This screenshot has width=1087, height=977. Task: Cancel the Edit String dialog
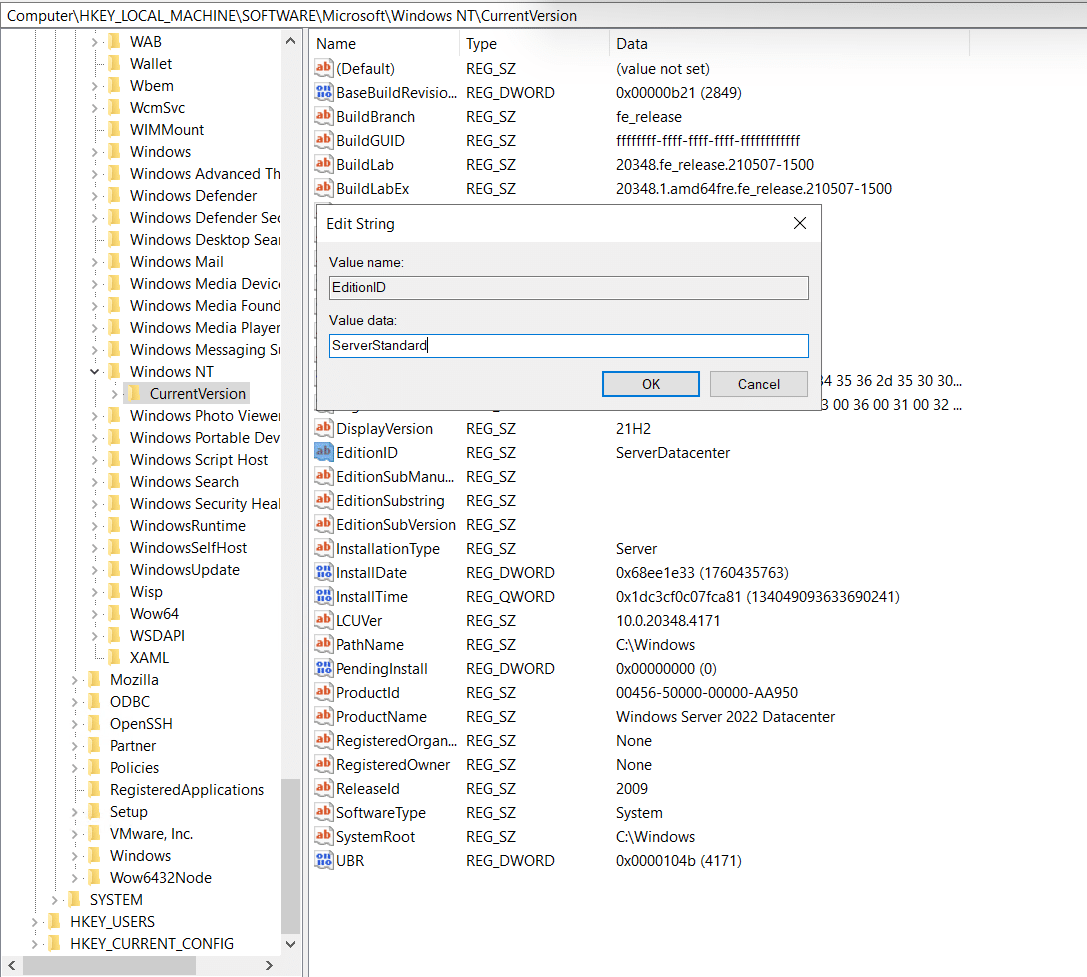(x=758, y=384)
